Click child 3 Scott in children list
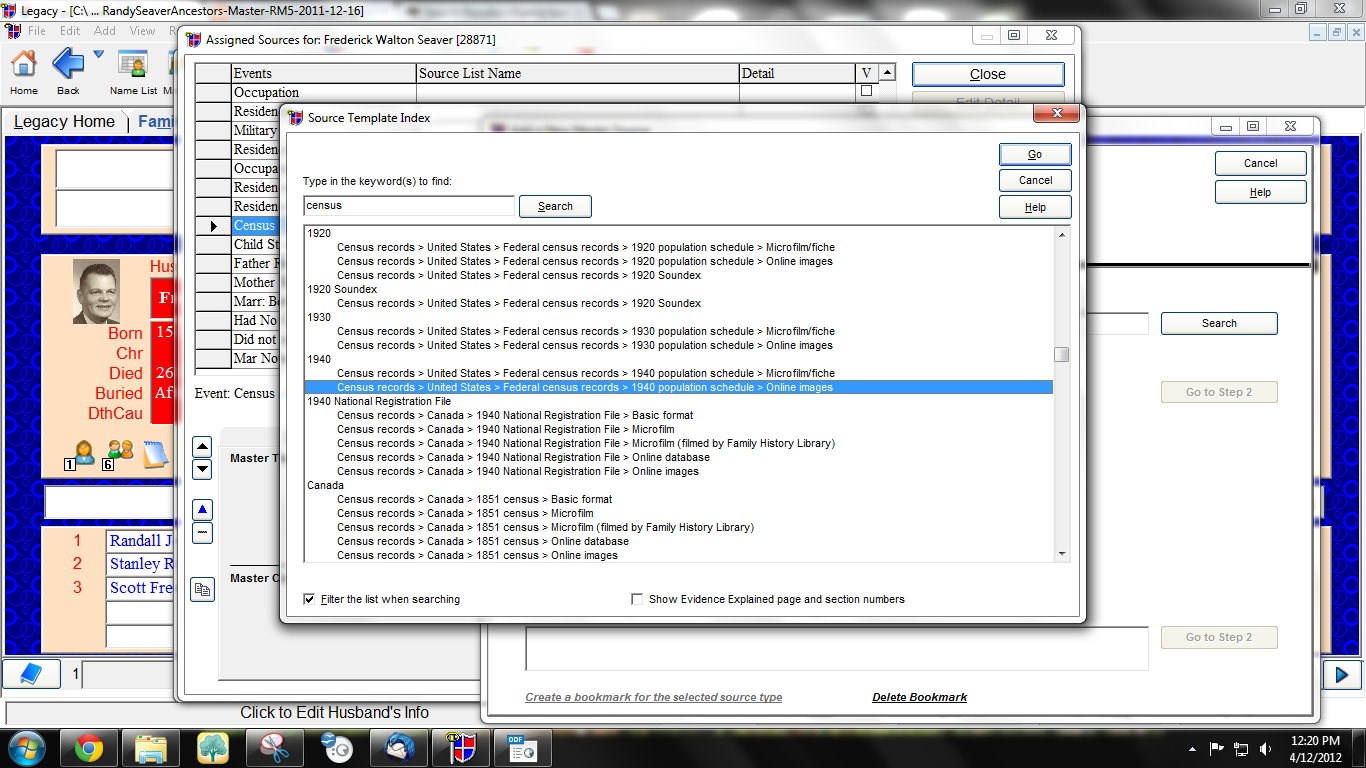1366x768 pixels. coord(140,588)
